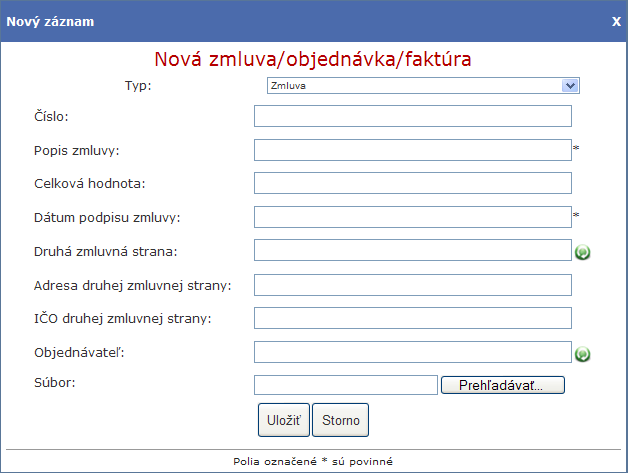This screenshot has width=628, height=473.
Task: Select the Dátum podpisu zmluvy field
Action: [x=413, y=217]
